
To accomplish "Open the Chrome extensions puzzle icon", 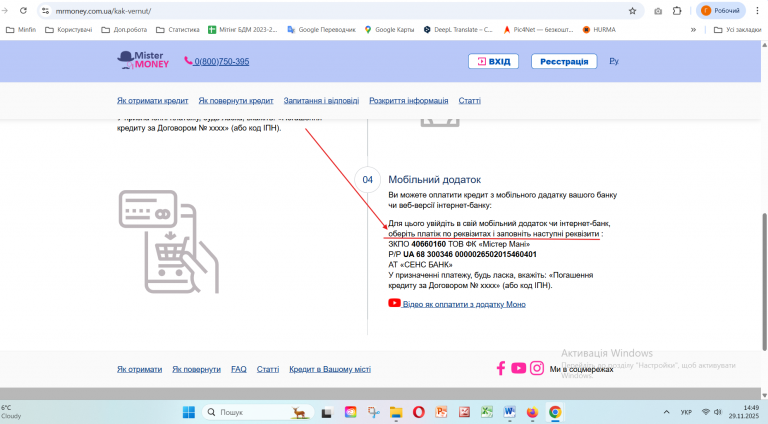I will point(677,11).
